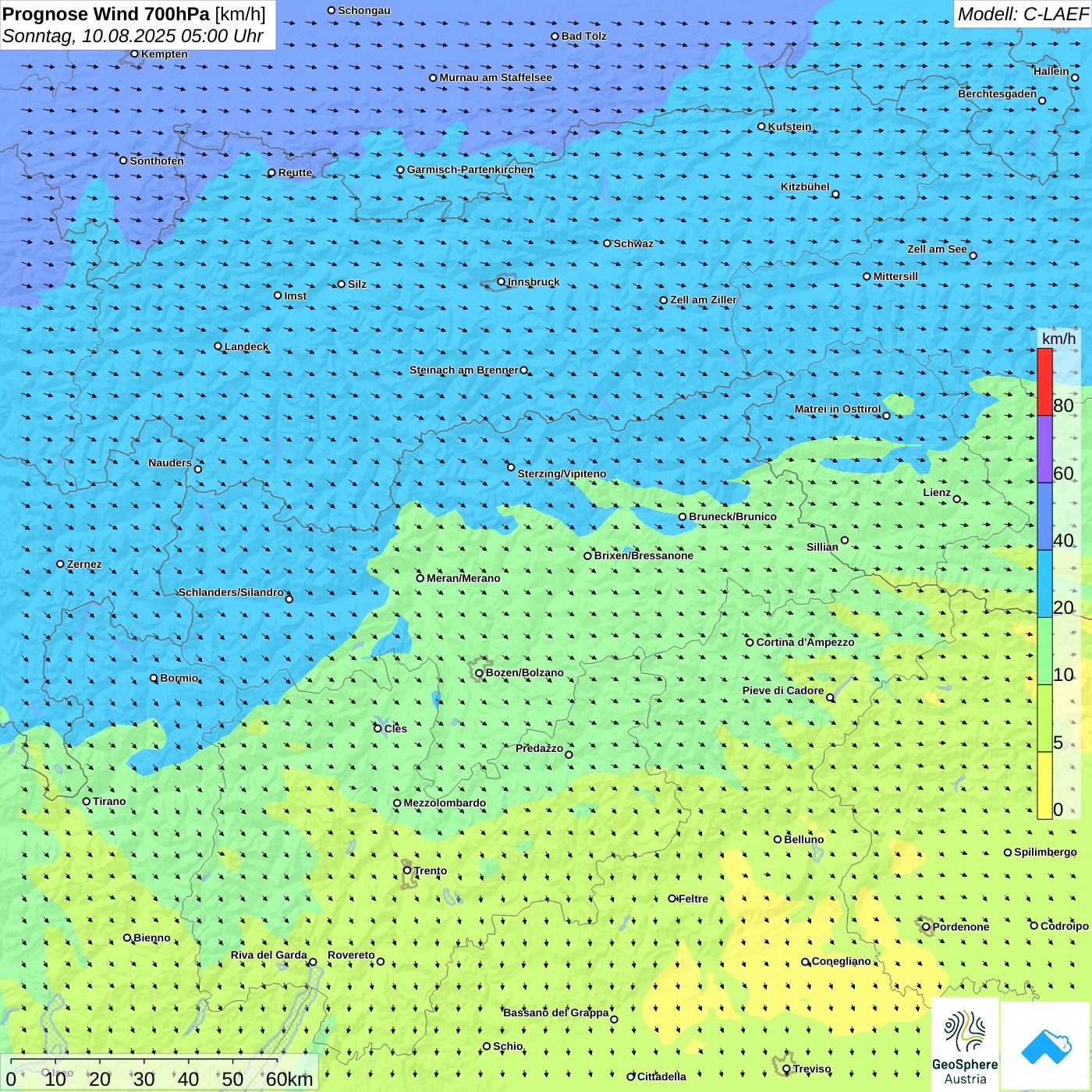Click the 'Imst' label

click(296, 296)
